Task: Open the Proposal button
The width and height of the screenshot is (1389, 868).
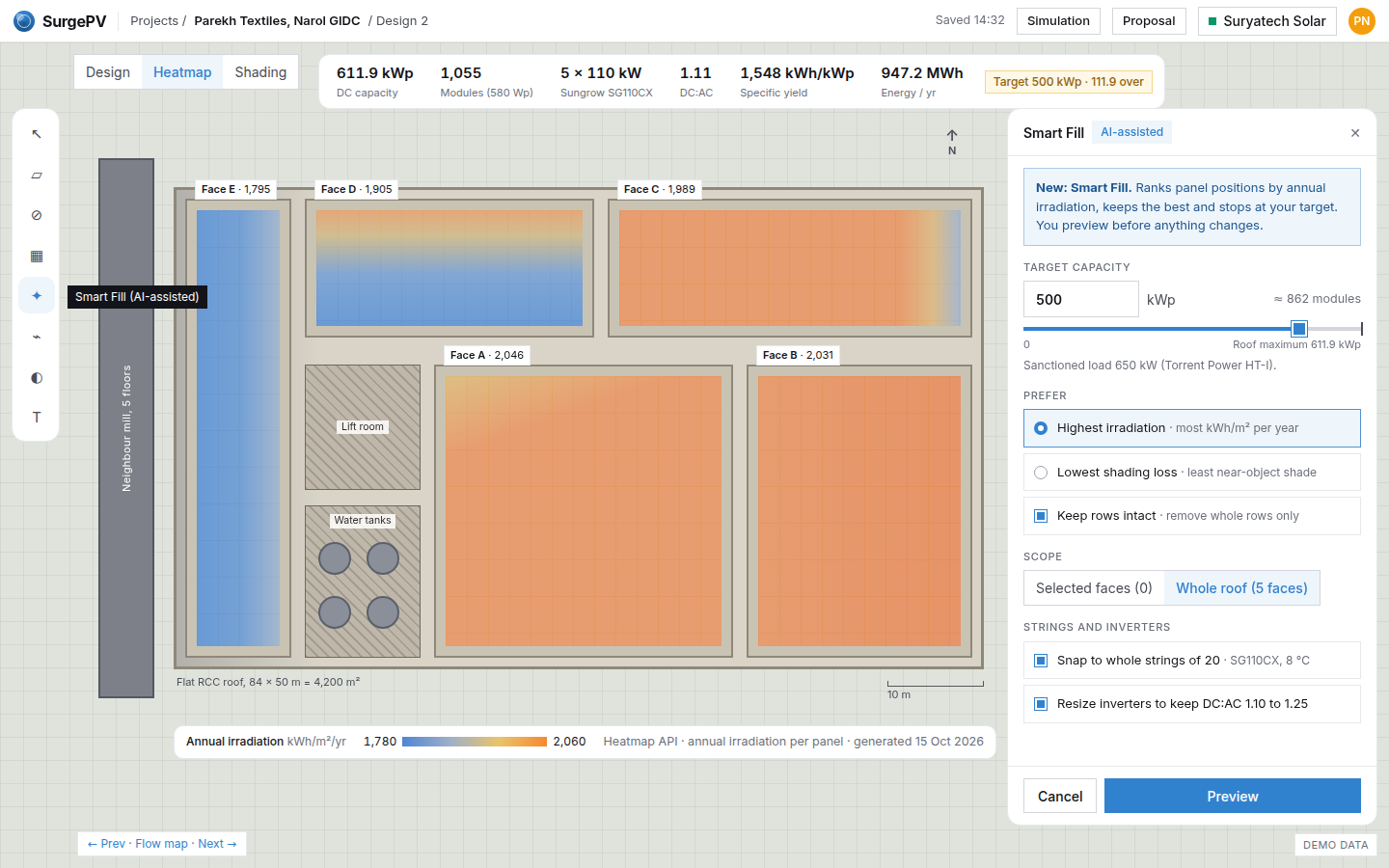Action: tap(1149, 21)
